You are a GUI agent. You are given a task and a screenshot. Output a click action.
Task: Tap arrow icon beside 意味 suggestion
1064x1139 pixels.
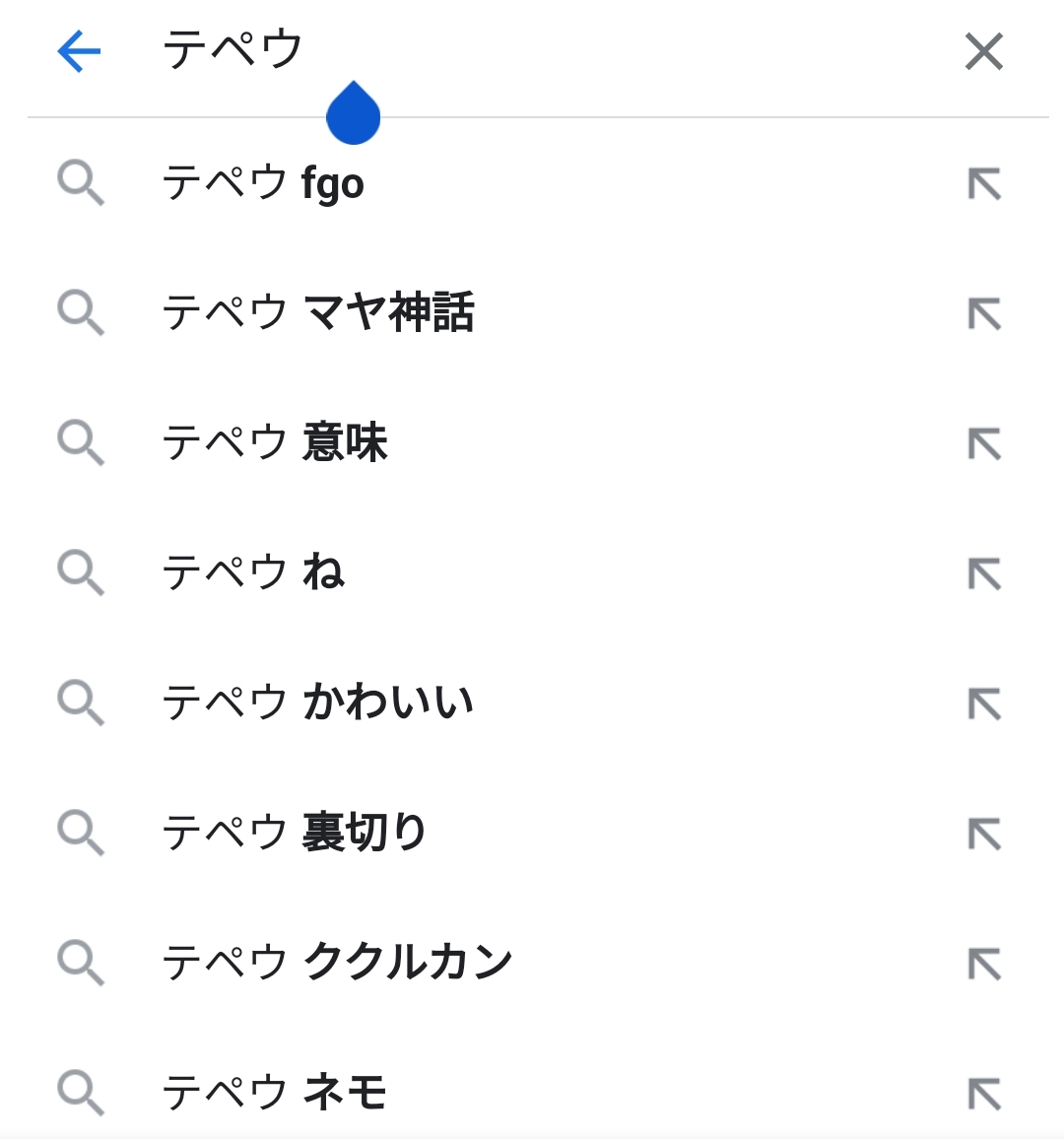point(983,444)
